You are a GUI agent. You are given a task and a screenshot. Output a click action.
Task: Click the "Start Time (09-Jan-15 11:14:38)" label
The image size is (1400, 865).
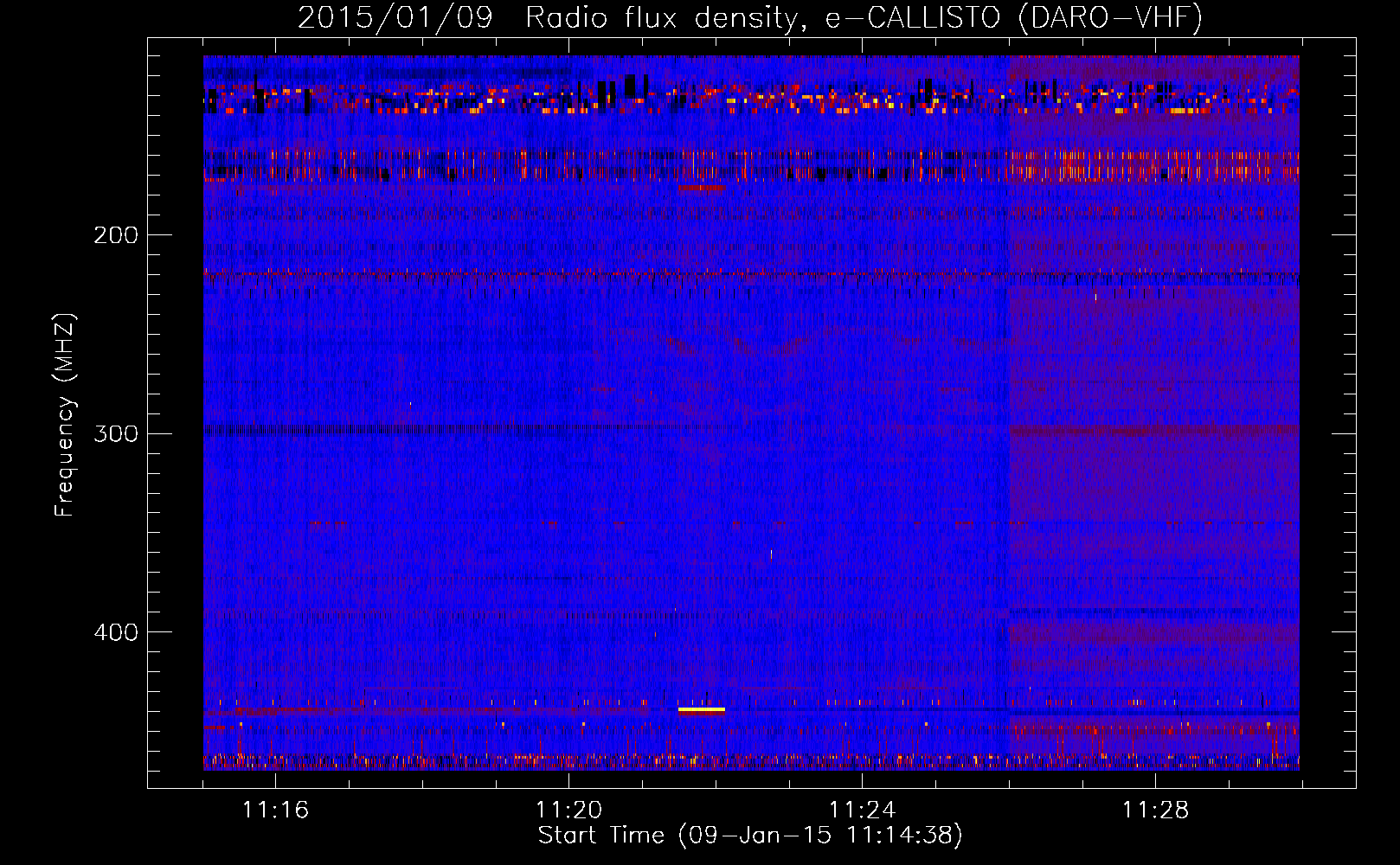click(x=750, y=836)
